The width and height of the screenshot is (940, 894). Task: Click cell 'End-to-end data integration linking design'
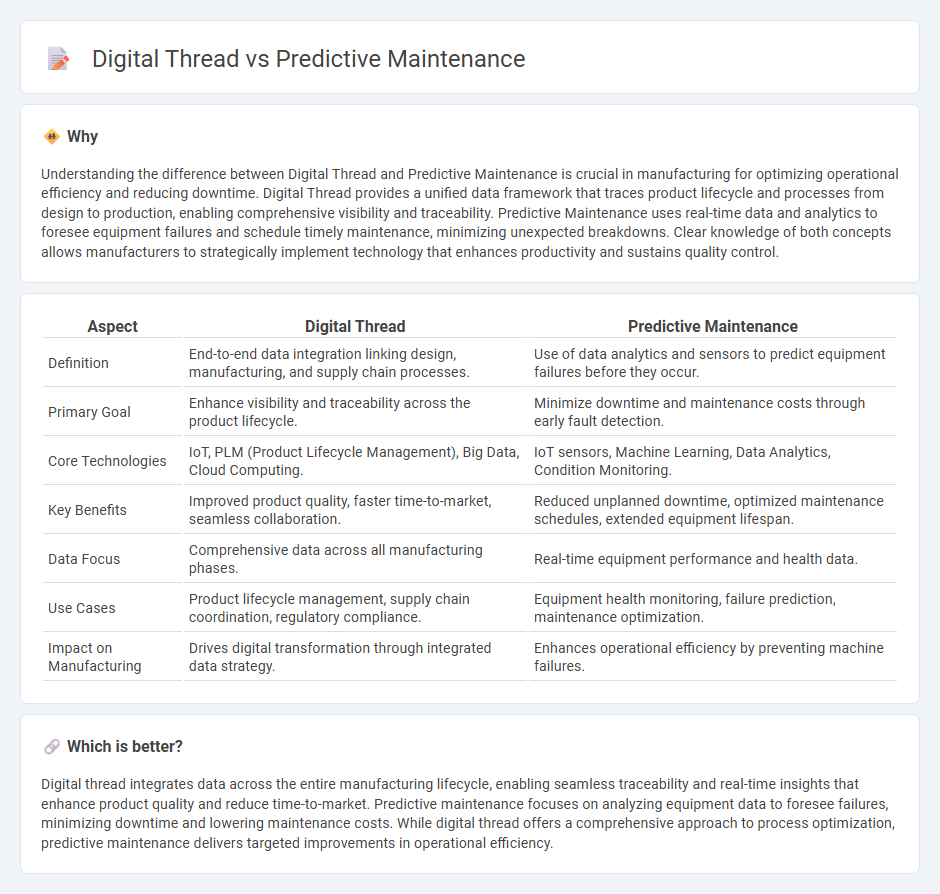355,363
